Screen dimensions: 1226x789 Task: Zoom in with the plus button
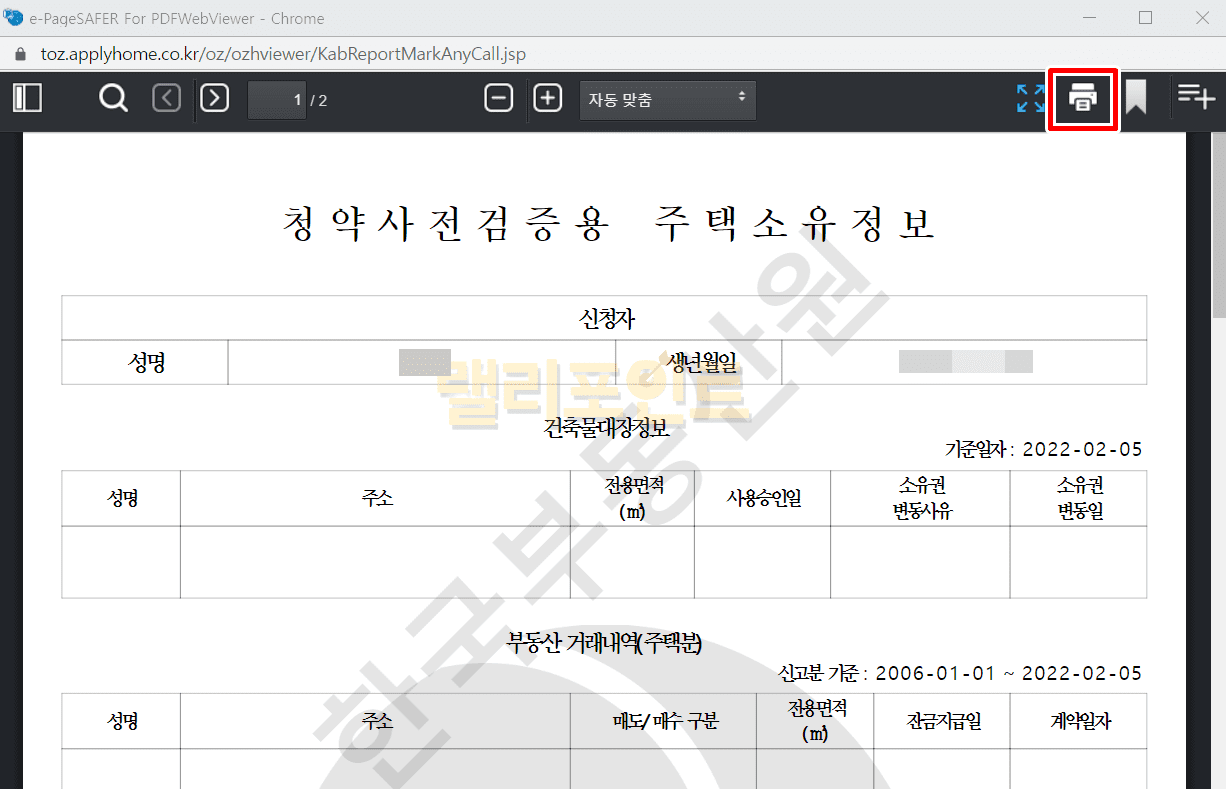547,98
